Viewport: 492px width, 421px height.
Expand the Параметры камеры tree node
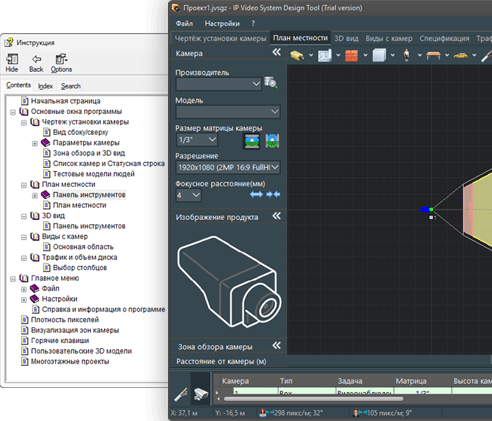tap(35, 143)
